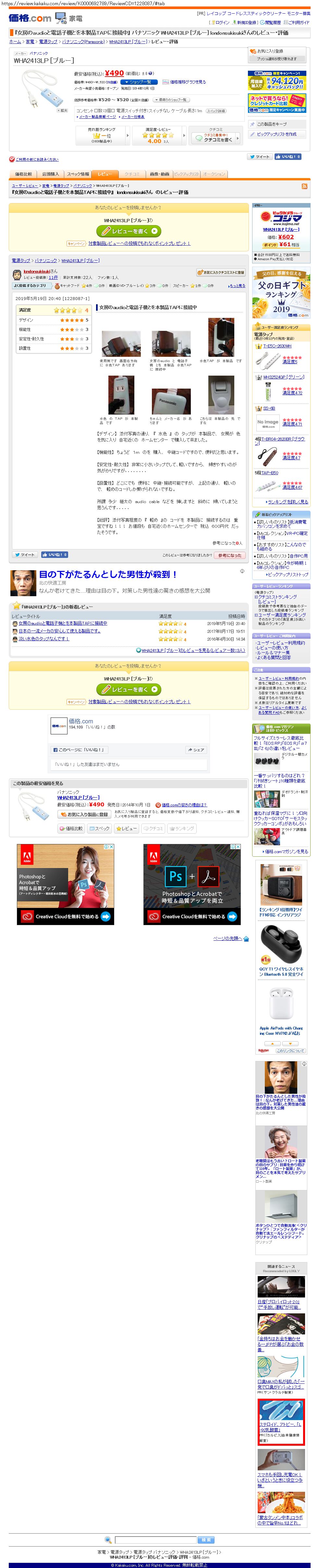This screenshot has height=1568, width=319.
Task: Click the search input field at page bottom
Action: pyautogui.click(x=155, y=1540)
